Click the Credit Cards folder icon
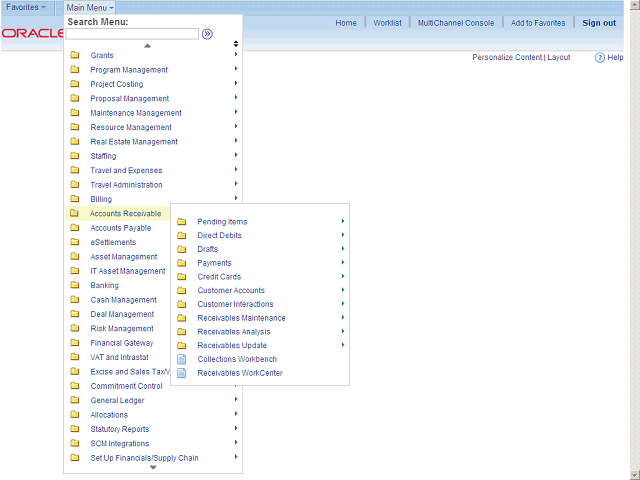The width and height of the screenshot is (640, 480). 181,277
